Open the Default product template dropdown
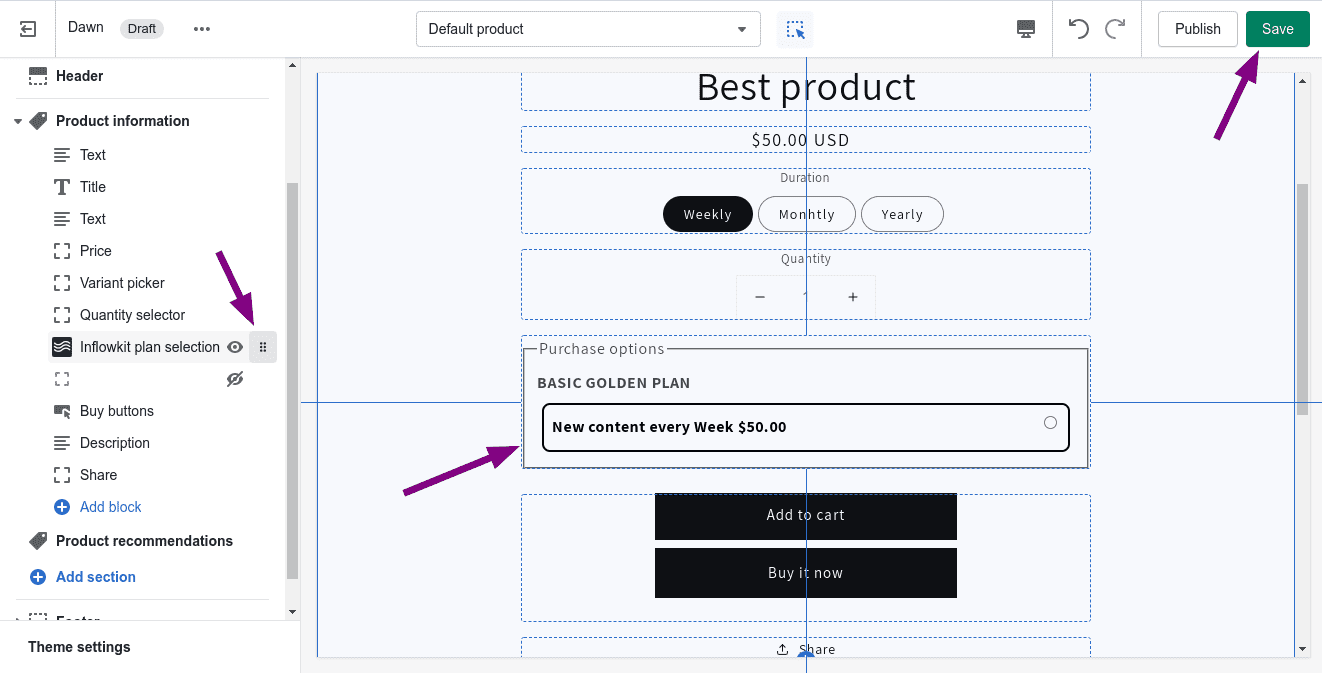 588,29
